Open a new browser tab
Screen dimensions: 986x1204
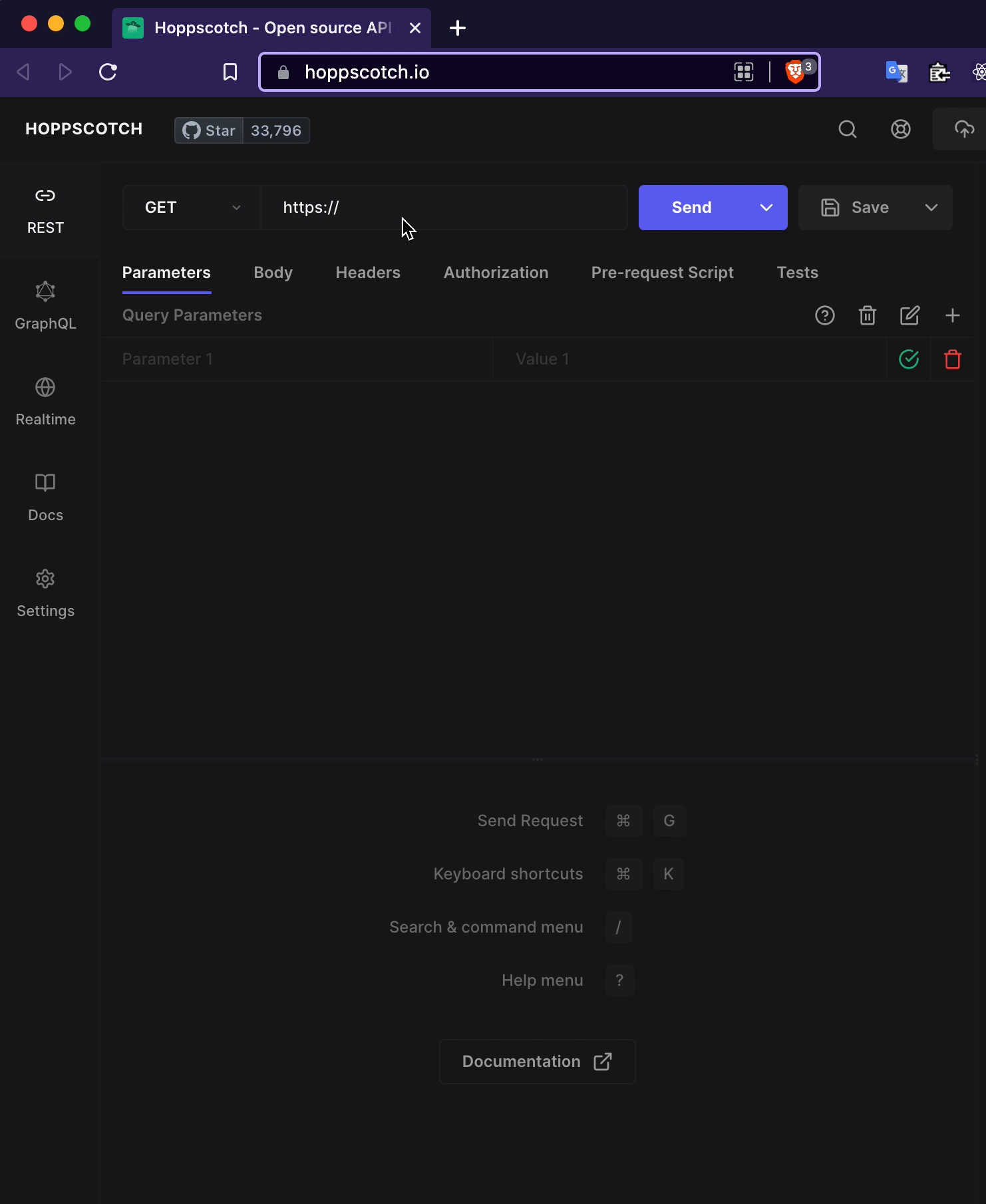click(x=458, y=28)
